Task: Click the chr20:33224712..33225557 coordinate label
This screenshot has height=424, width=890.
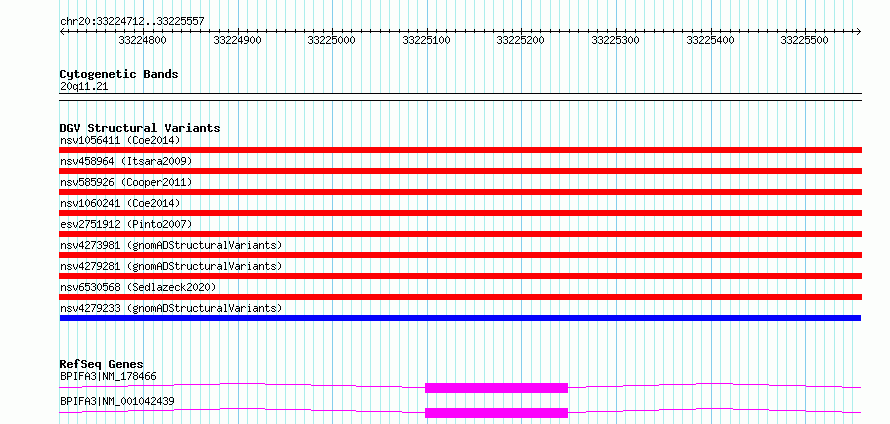Action: (x=132, y=21)
